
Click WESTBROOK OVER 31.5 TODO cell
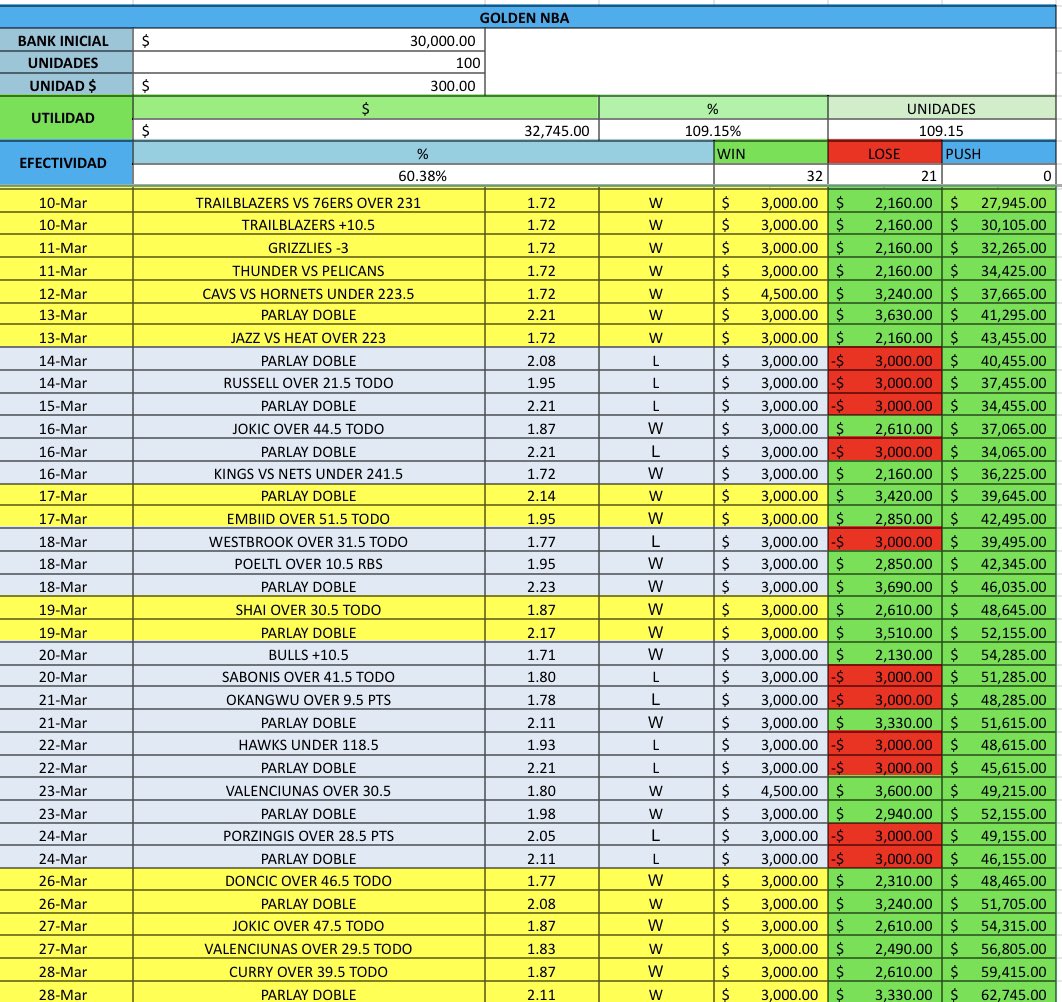(x=309, y=542)
